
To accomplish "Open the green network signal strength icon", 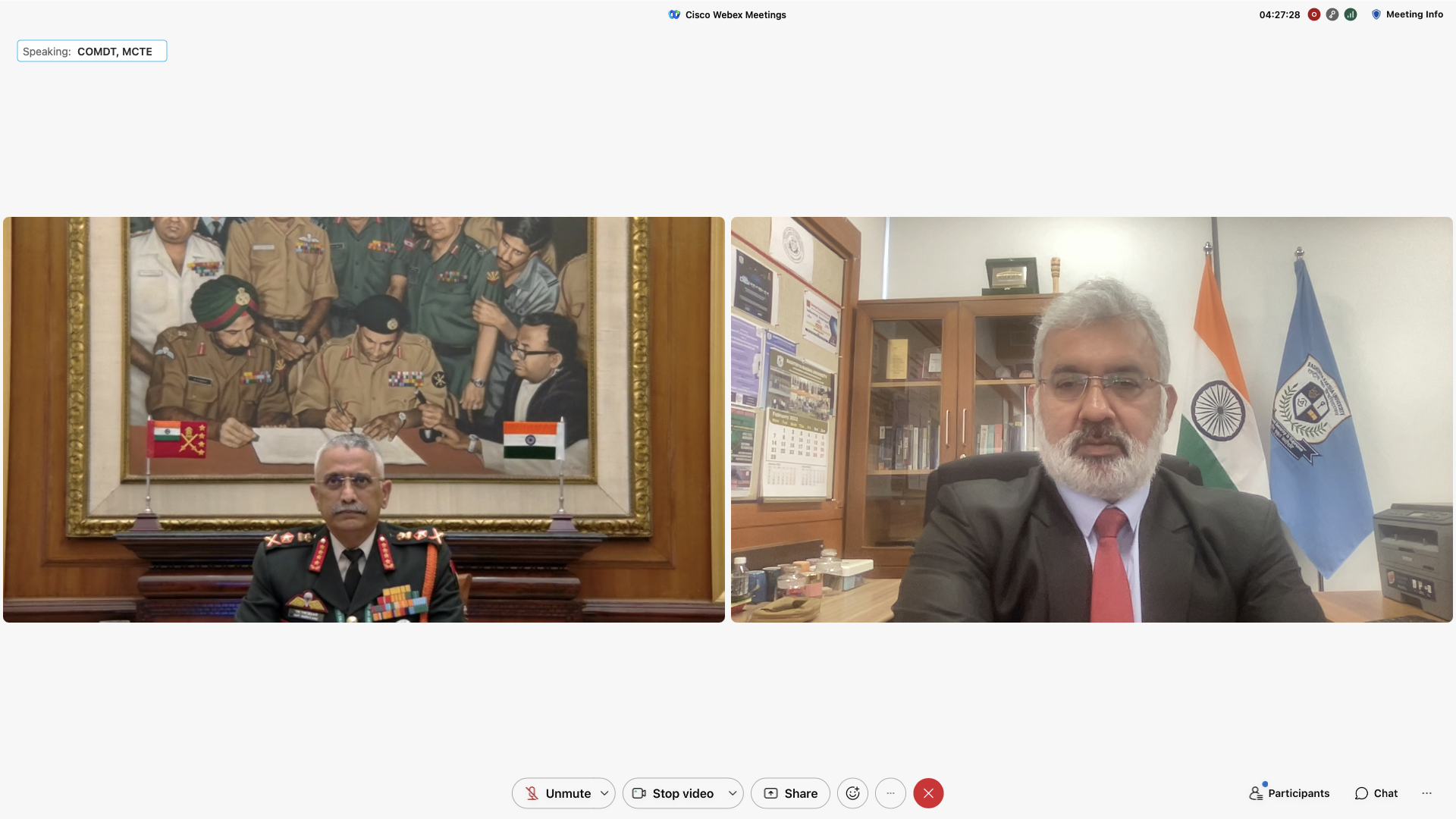I will (1351, 14).
